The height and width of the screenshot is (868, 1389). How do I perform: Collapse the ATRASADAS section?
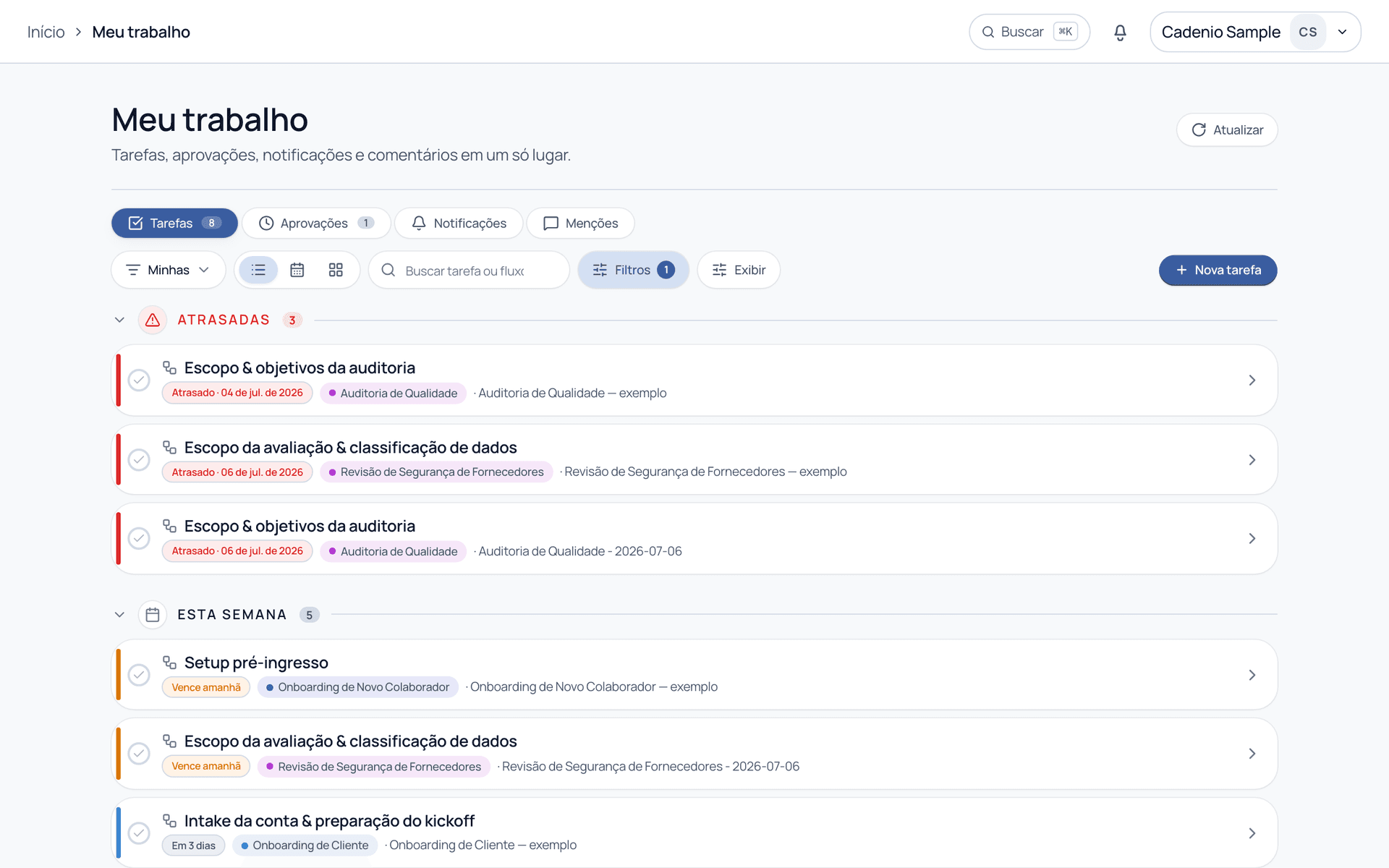click(x=119, y=320)
